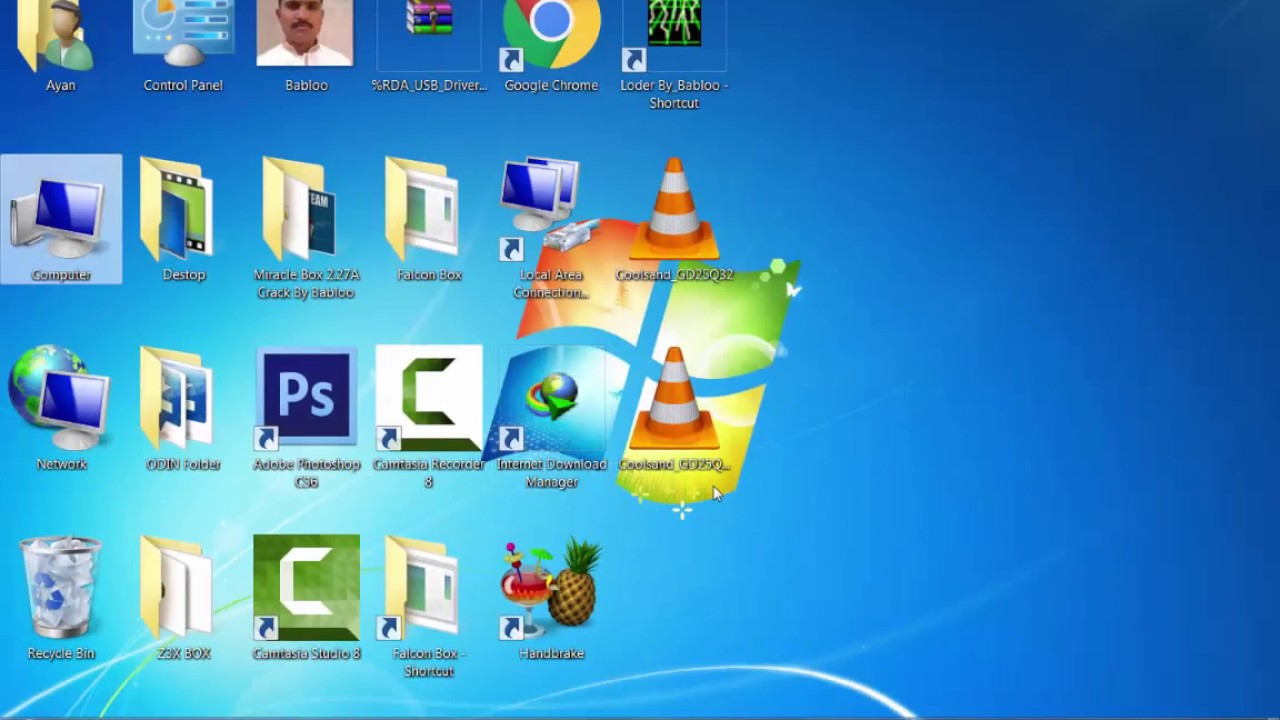Open the Control Panel desktop icon

pyautogui.click(x=183, y=33)
